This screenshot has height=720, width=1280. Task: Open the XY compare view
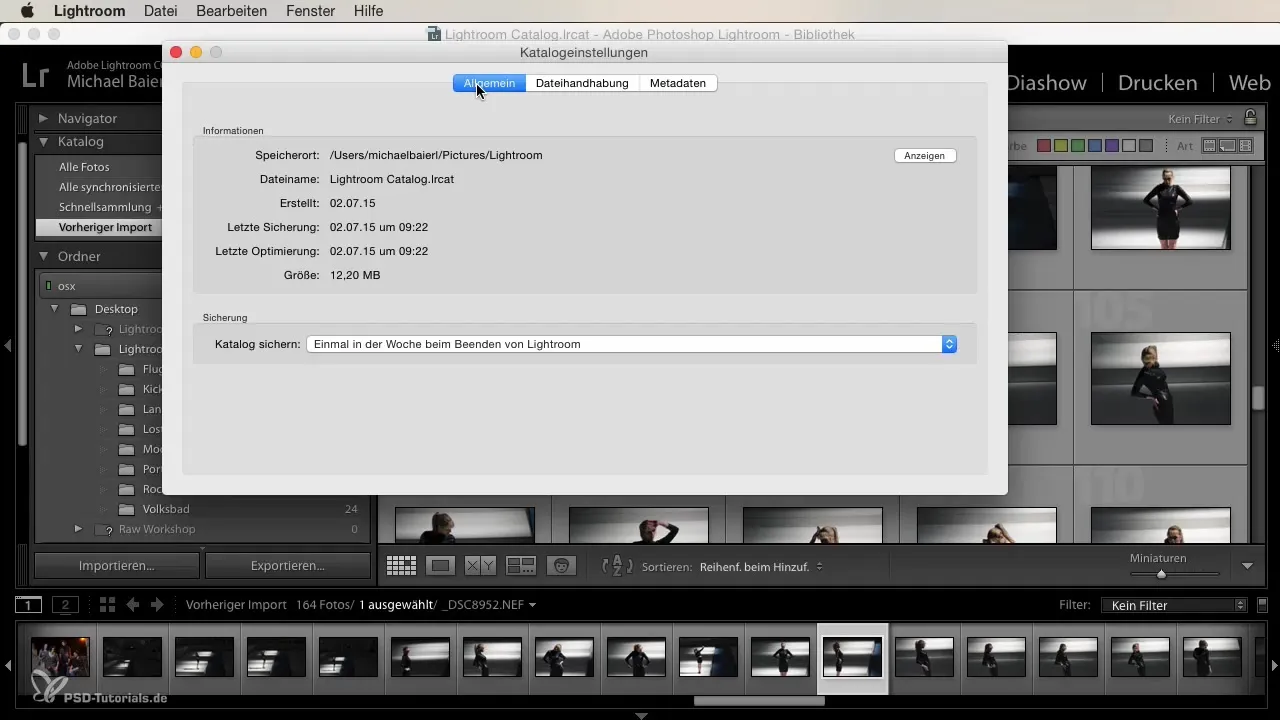pyautogui.click(x=480, y=566)
